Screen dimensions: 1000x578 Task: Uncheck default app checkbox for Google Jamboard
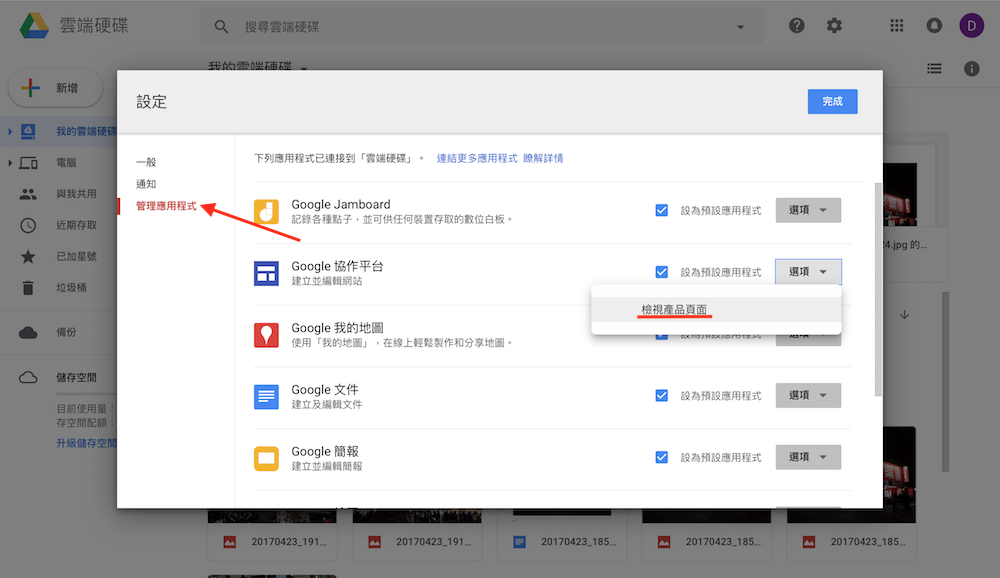click(661, 210)
